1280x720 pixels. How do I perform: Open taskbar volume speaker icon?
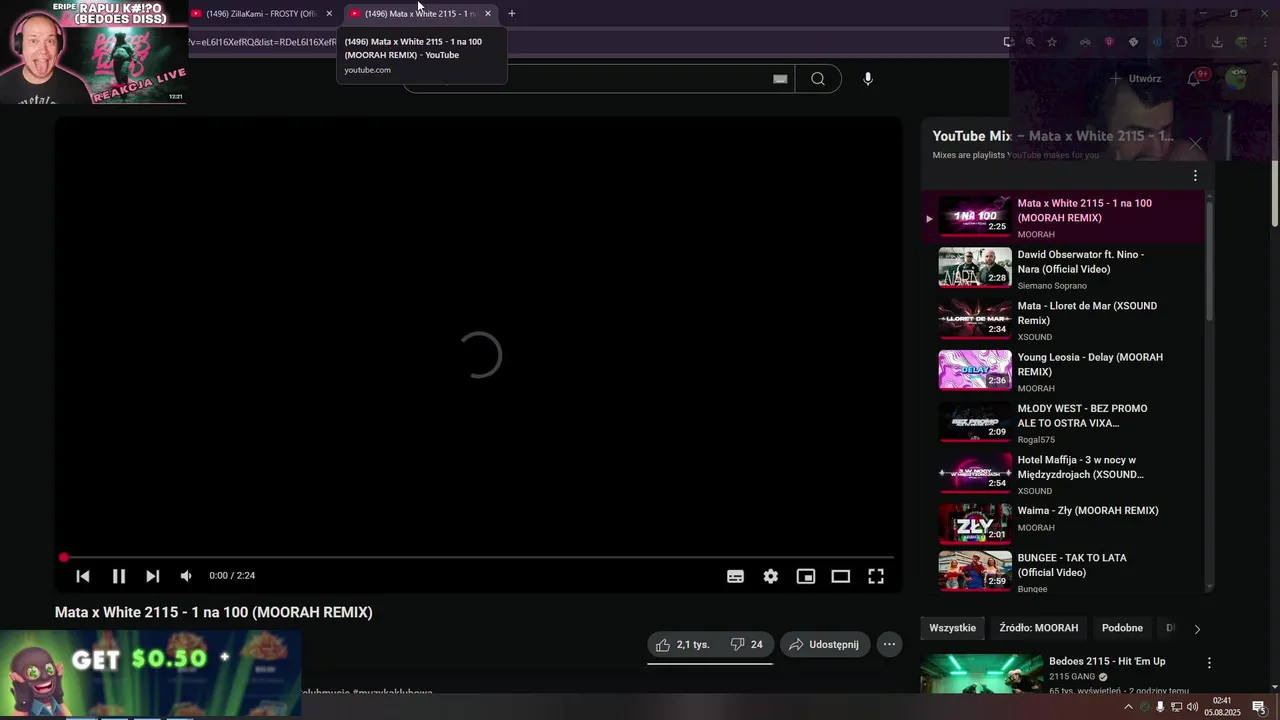tap(1192, 707)
